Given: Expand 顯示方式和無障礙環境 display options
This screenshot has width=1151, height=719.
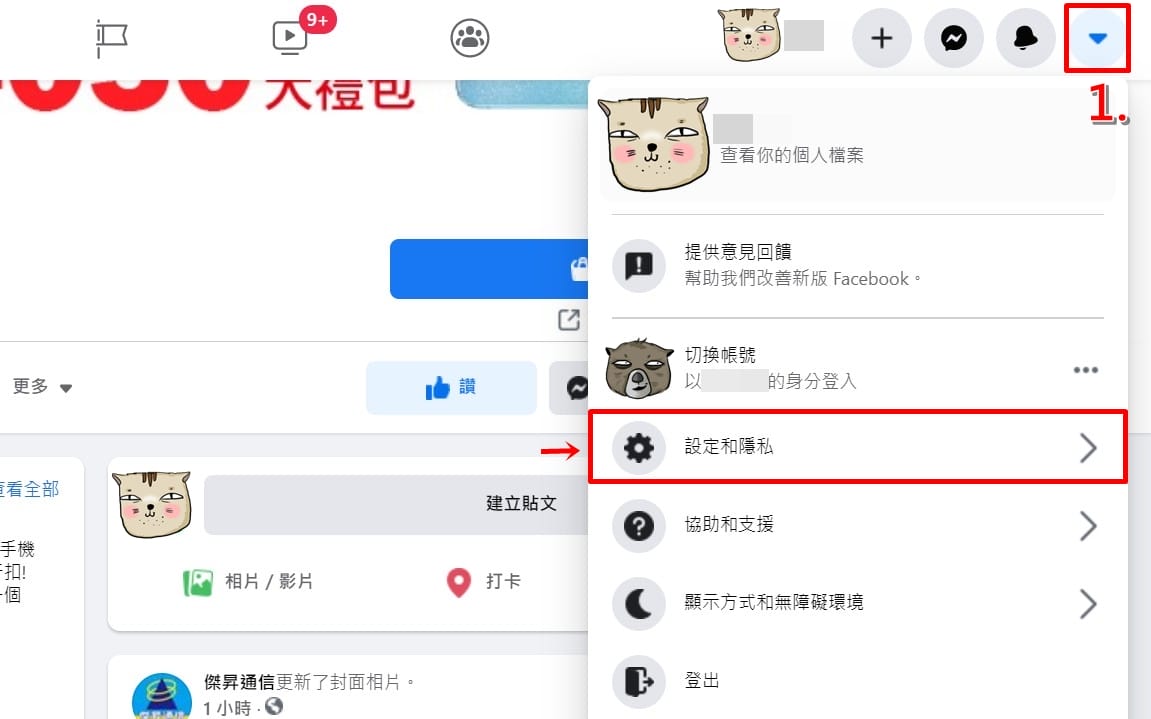Looking at the screenshot, I should tap(857, 604).
